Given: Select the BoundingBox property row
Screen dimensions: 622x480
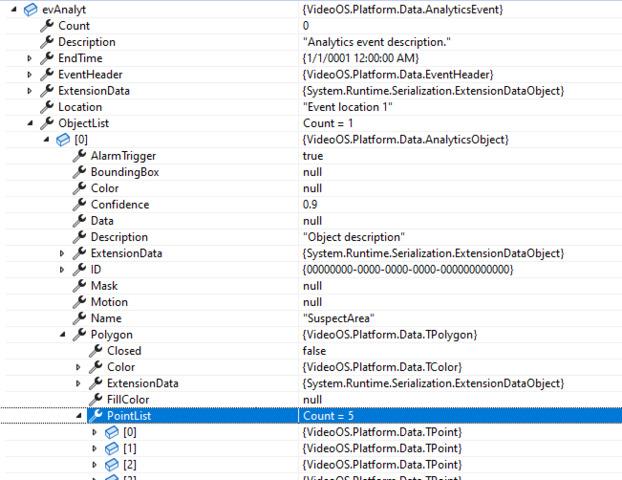Looking at the screenshot, I should (125, 172).
